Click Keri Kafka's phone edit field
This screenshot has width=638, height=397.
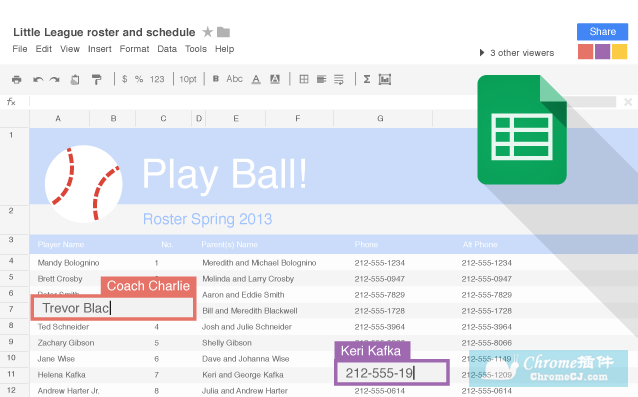(392, 372)
